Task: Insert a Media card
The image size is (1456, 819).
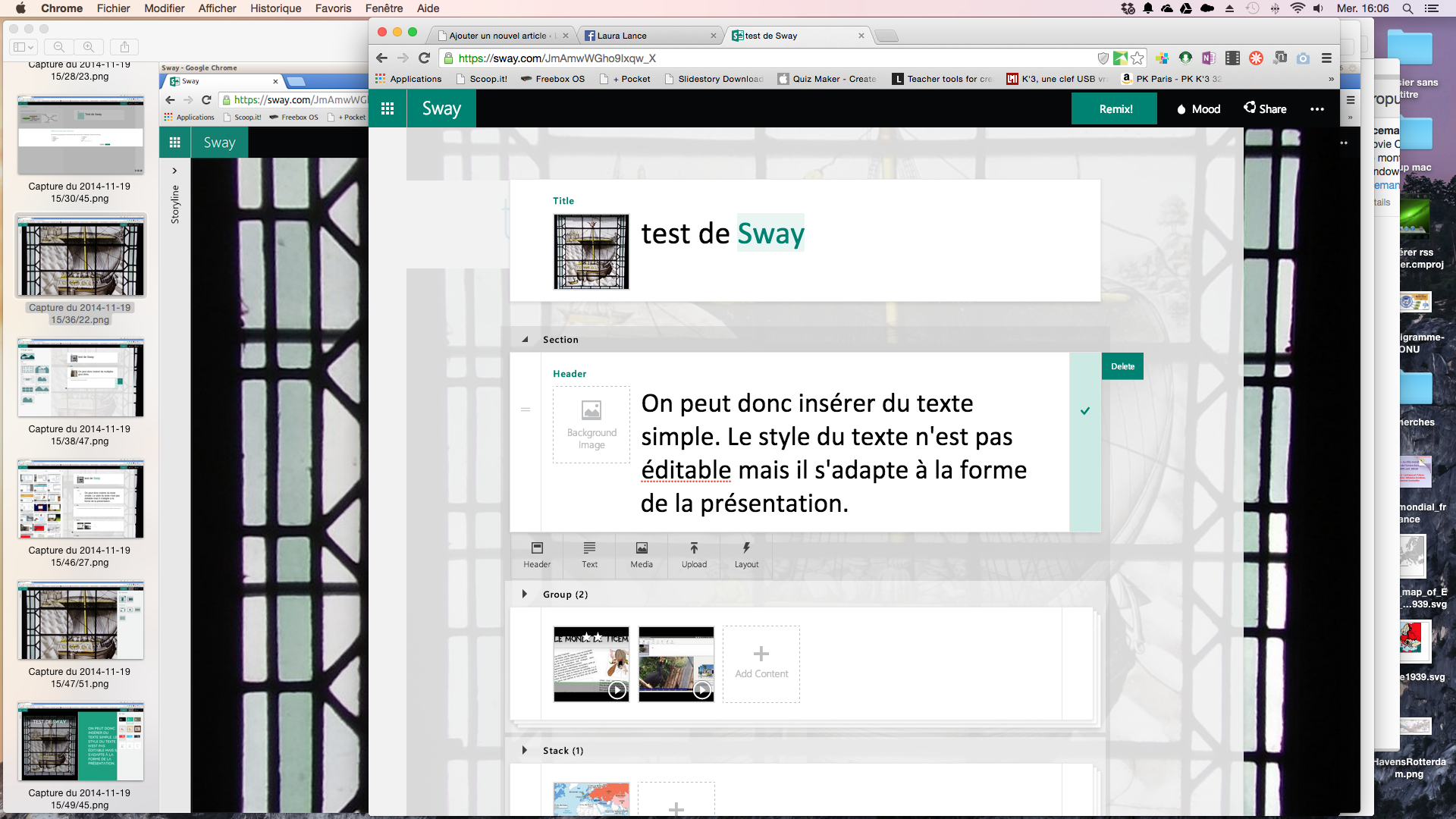Action: [x=642, y=555]
